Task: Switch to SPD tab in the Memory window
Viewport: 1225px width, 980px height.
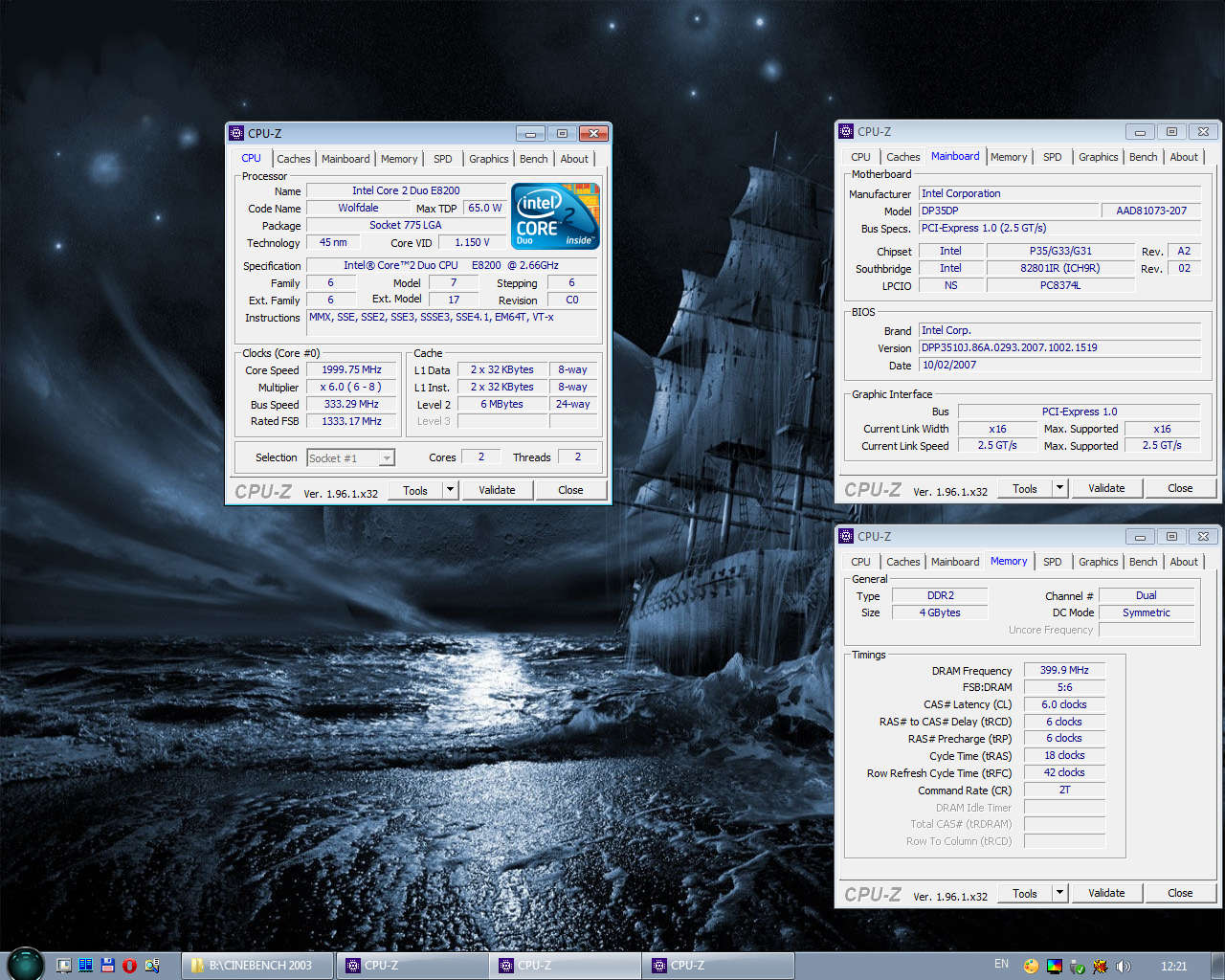Action: click(1052, 562)
